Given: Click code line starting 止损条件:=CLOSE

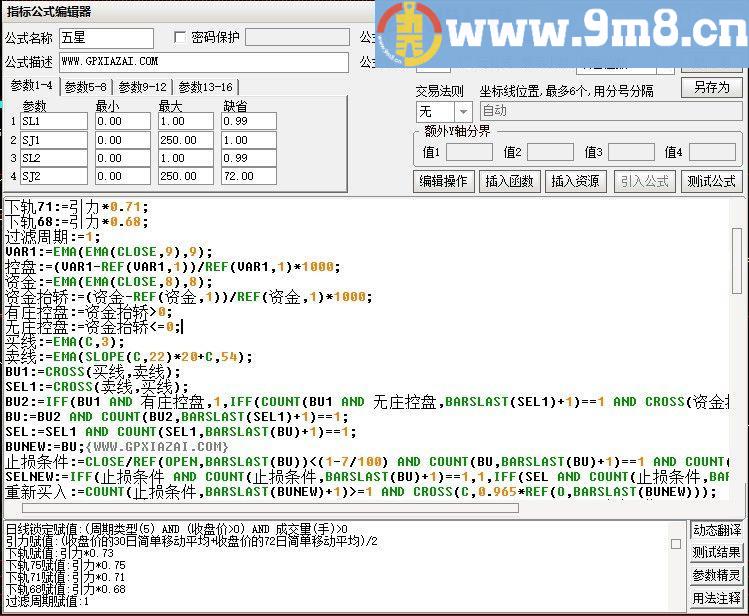Looking at the screenshot, I should tap(367, 462).
